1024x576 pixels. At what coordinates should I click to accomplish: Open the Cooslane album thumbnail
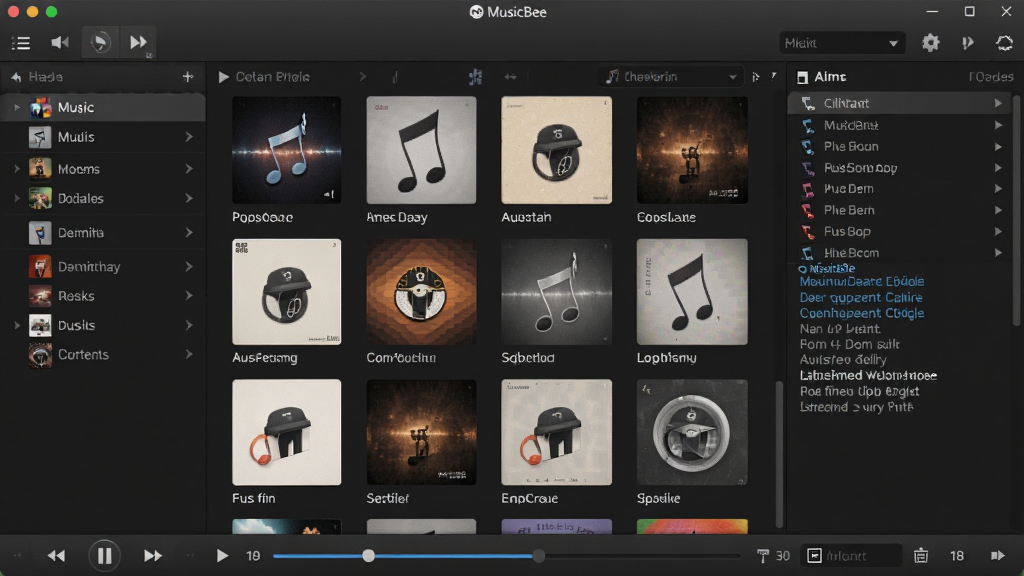pyautogui.click(x=692, y=150)
